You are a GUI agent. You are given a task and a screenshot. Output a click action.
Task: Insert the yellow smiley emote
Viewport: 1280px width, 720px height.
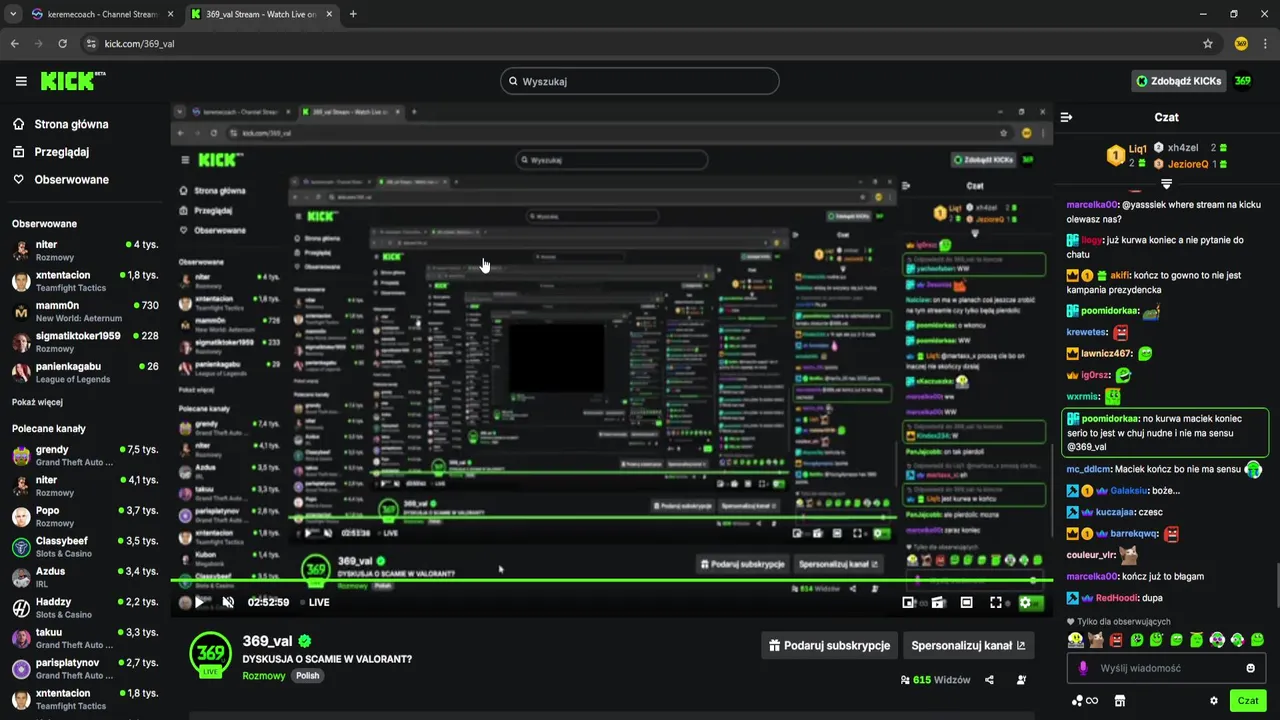[x=1076, y=640]
